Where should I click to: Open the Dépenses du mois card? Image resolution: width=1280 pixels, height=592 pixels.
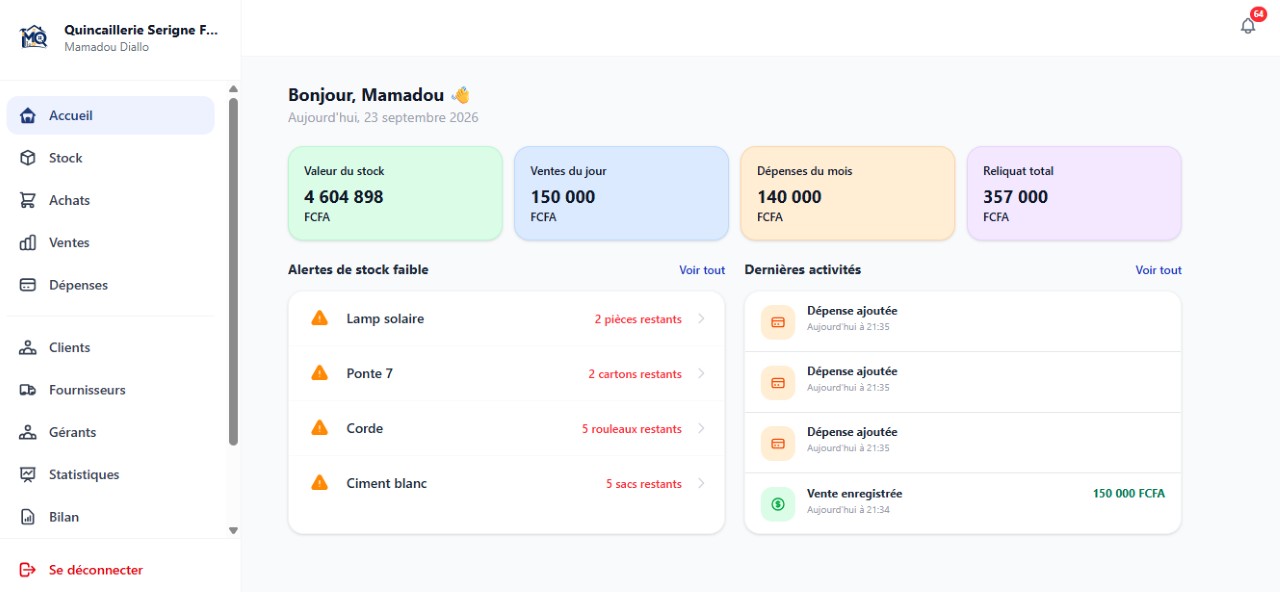[848, 194]
